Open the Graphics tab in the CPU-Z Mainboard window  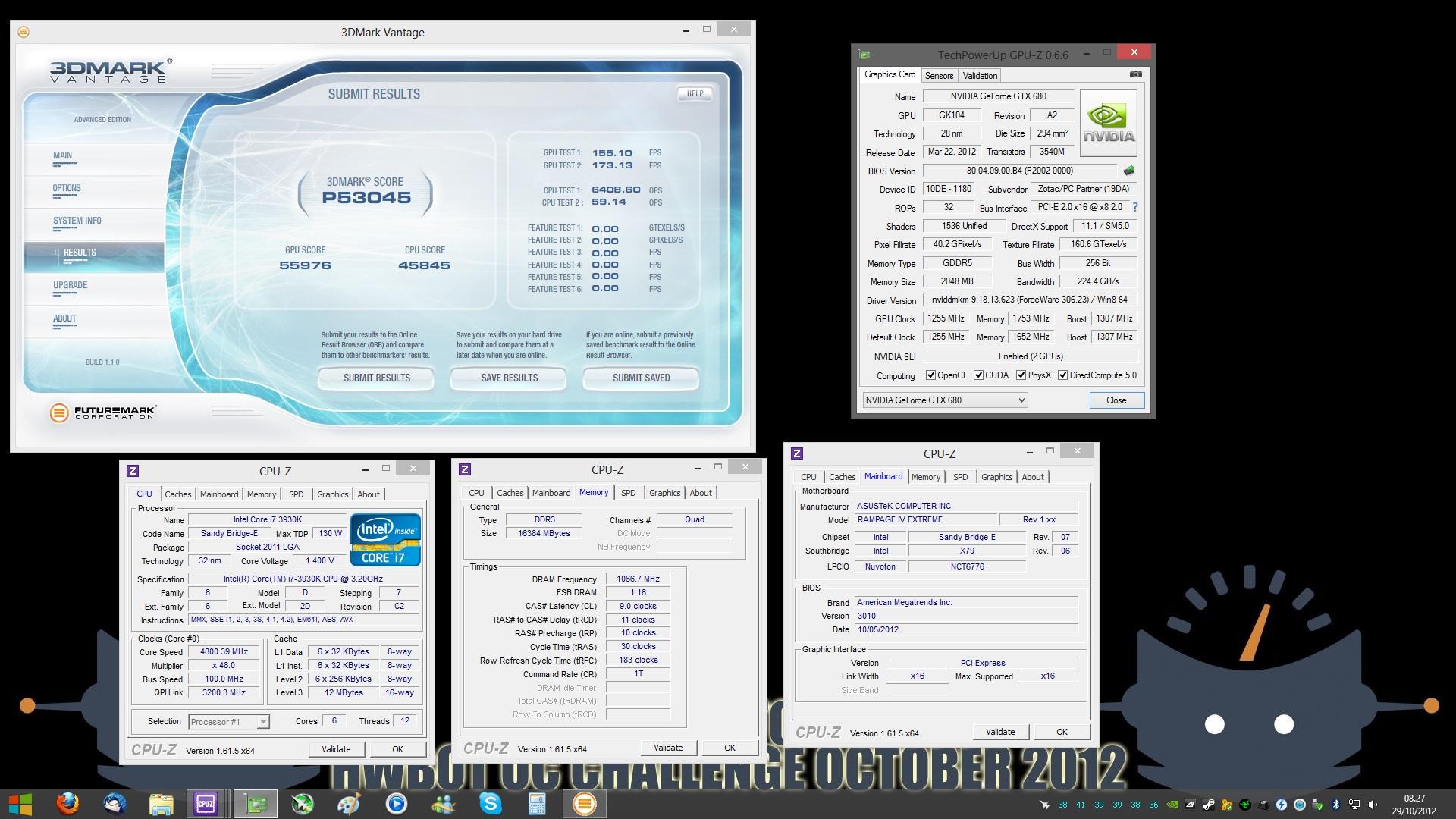[996, 477]
